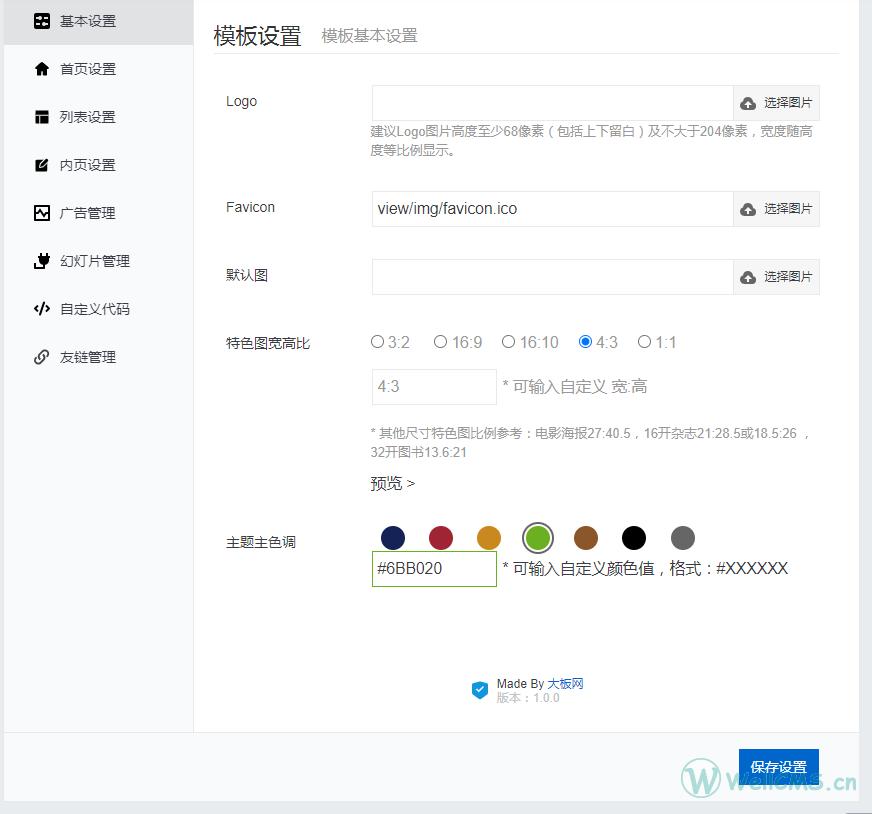Open 幻灯片管理 in the sidebar
Image resolution: width=872 pixels, height=814 pixels.
point(98,261)
